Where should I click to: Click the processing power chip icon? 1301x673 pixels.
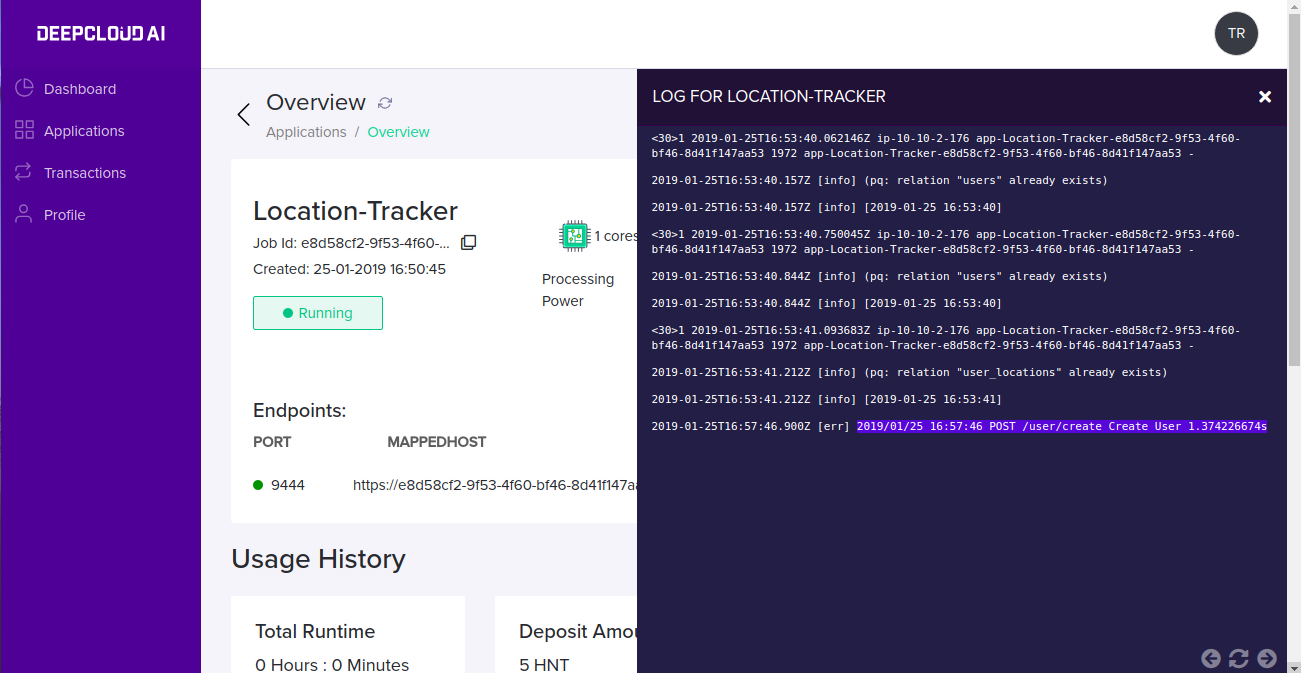tap(574, 236)
